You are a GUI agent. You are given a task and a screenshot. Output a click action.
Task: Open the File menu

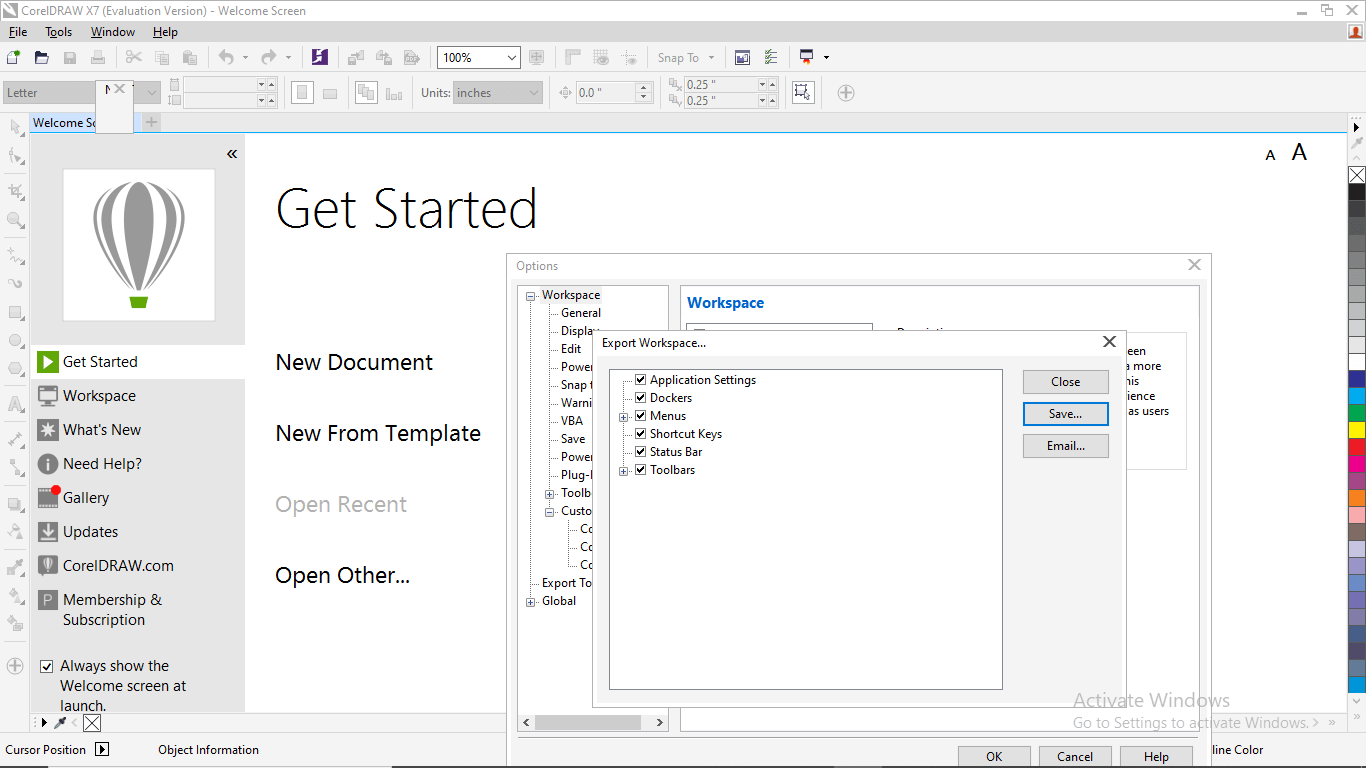click(18, 32)
